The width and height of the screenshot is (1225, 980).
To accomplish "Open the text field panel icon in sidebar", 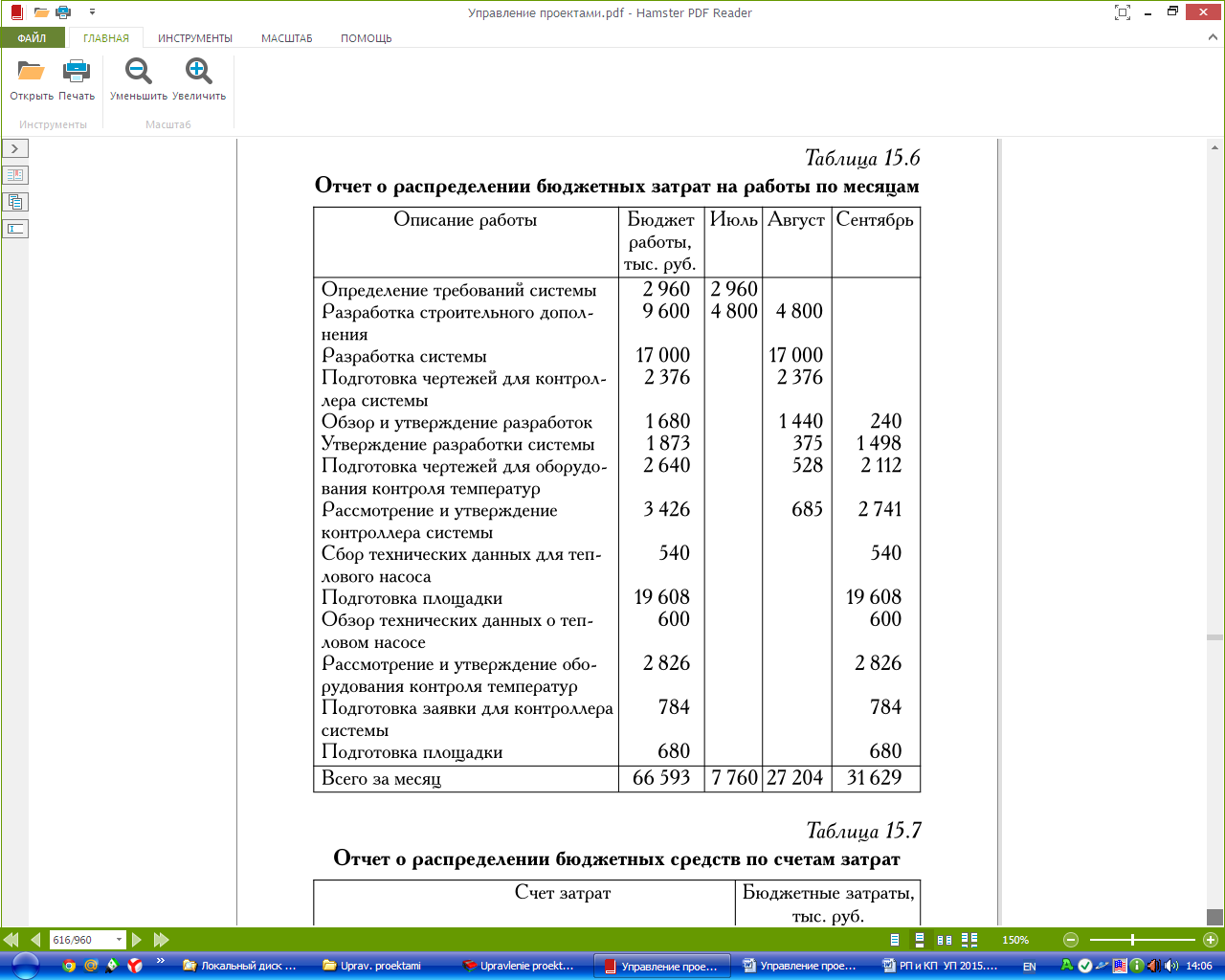I will pos(15,229).
